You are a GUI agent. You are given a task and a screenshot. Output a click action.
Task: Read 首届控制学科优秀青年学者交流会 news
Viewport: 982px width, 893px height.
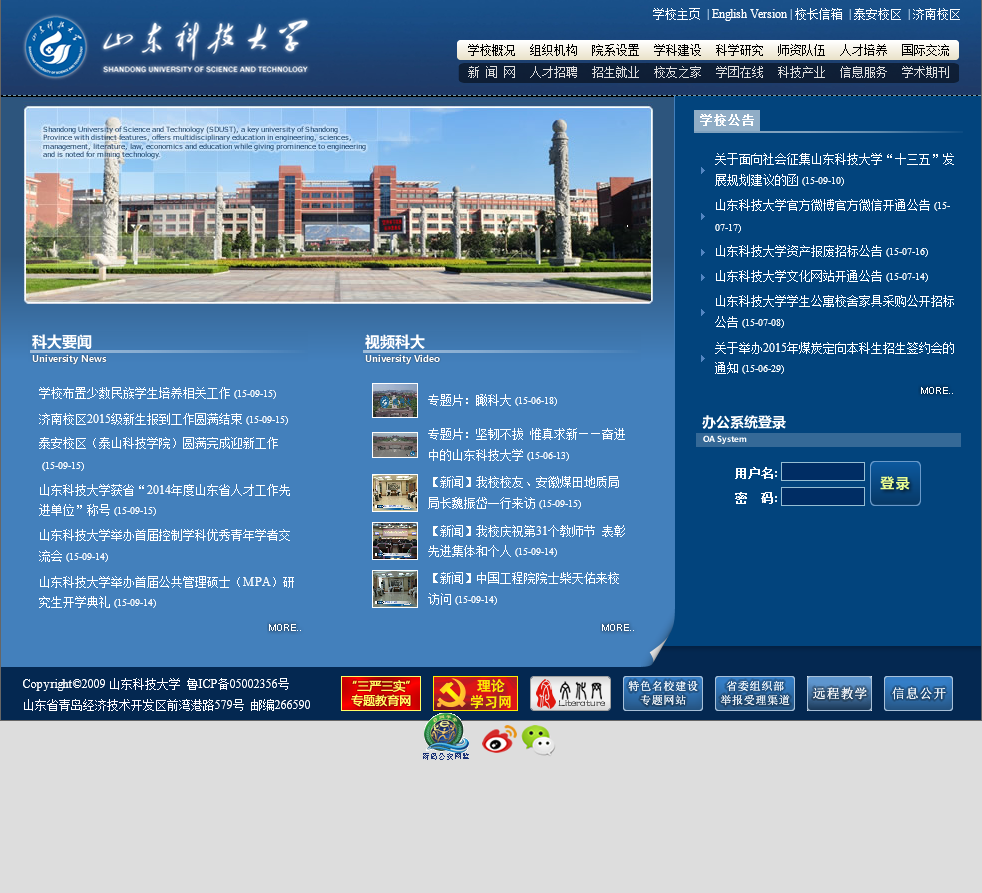pos(164,545)
